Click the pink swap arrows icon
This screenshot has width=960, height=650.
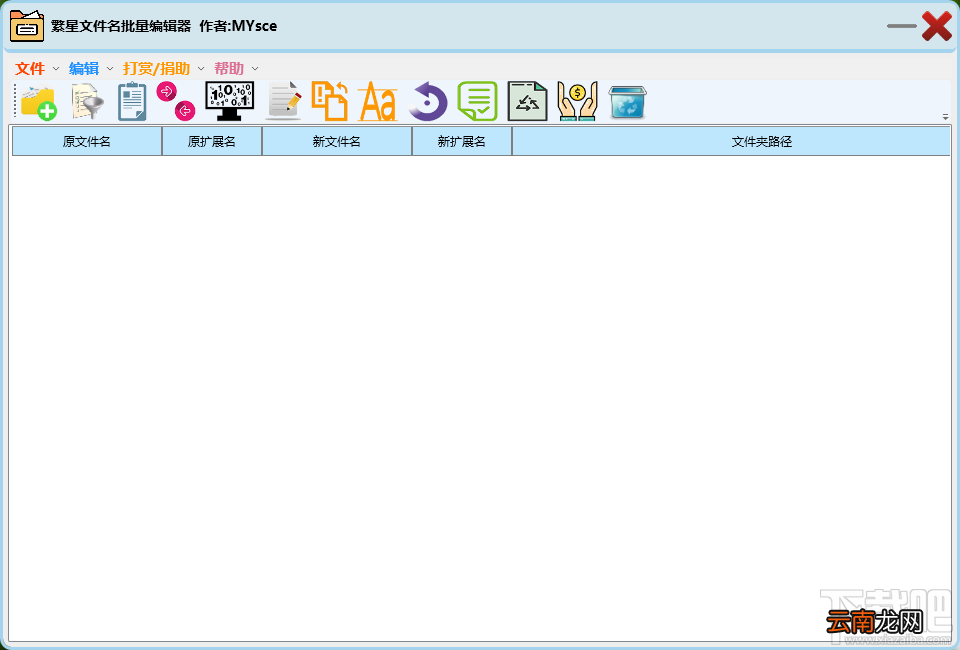[176, 101]
